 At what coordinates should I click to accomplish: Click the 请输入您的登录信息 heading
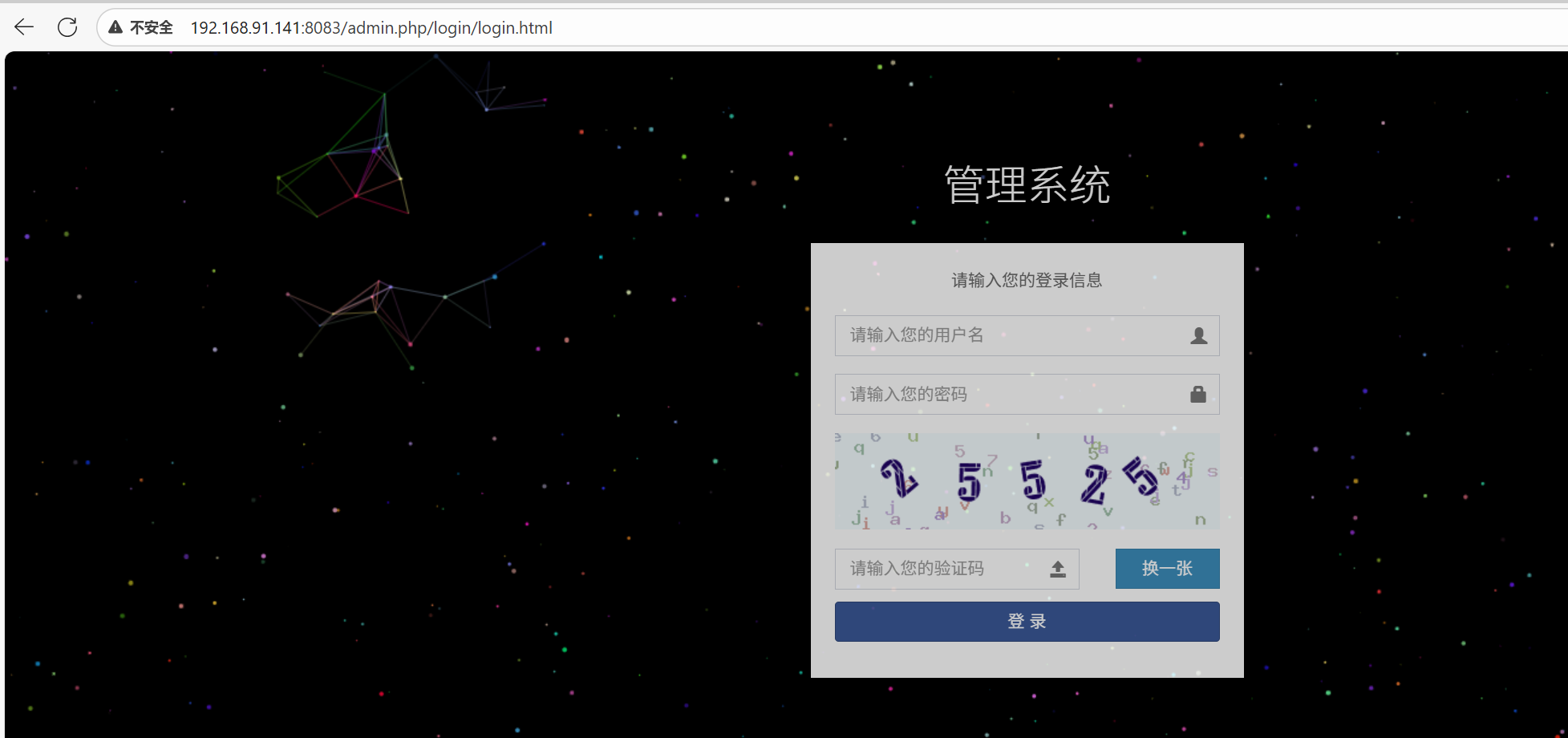pos(1027,280)
